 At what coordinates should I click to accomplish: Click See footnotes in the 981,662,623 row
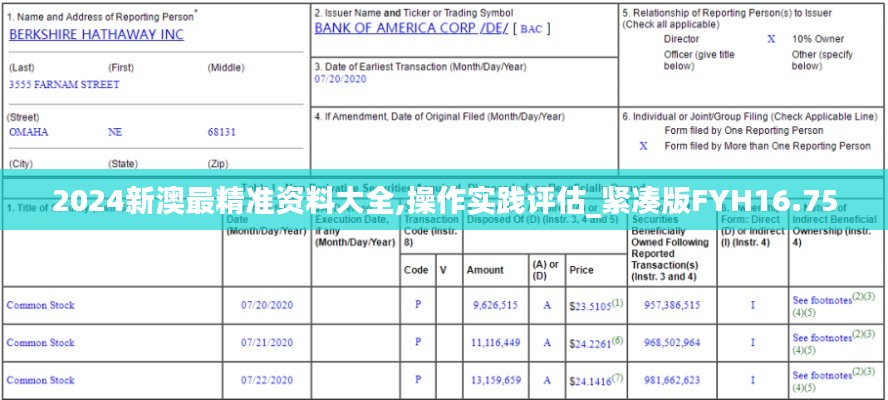pyautogui.click(x=822, y=376)
